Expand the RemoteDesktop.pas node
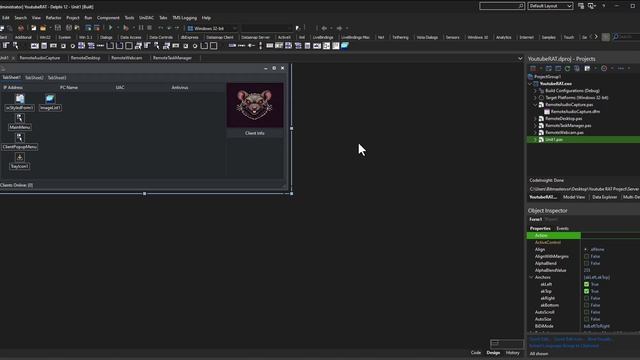The image size is (640, 360). coord(535,118)
